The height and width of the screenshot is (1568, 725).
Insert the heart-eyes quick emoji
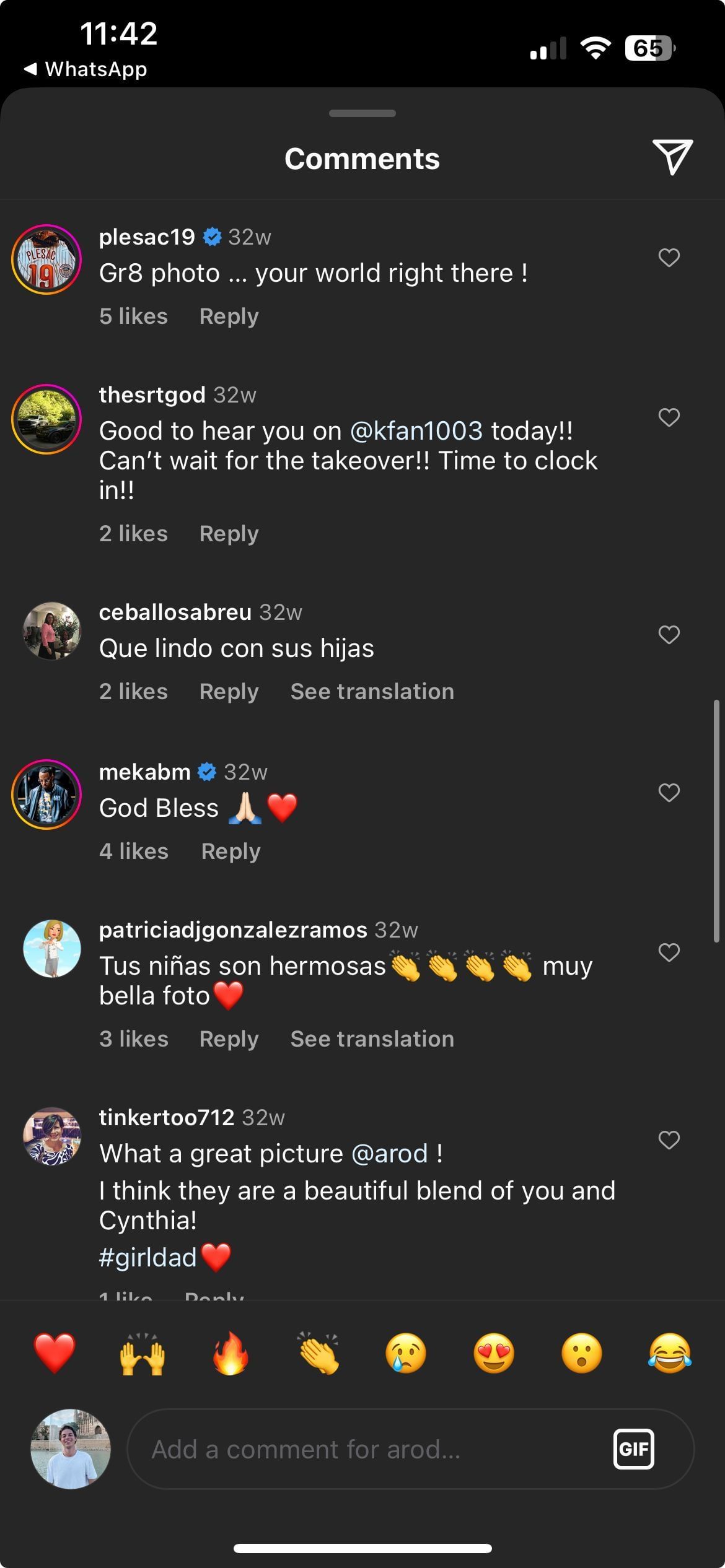click(494, 1353)
